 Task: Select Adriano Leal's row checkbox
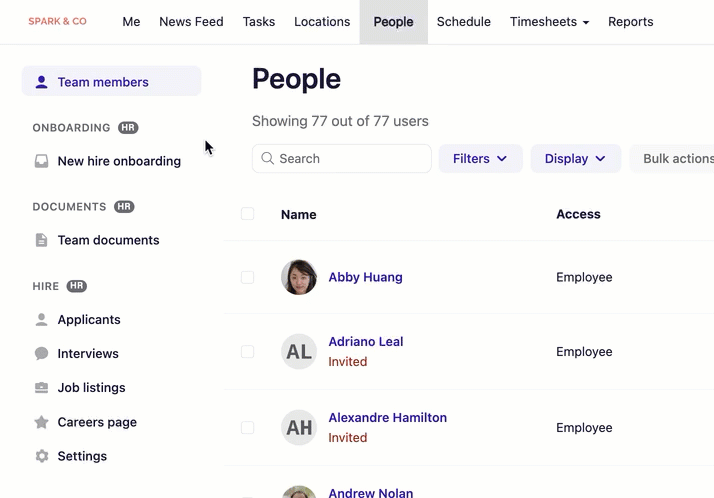[x=248, y=352]
